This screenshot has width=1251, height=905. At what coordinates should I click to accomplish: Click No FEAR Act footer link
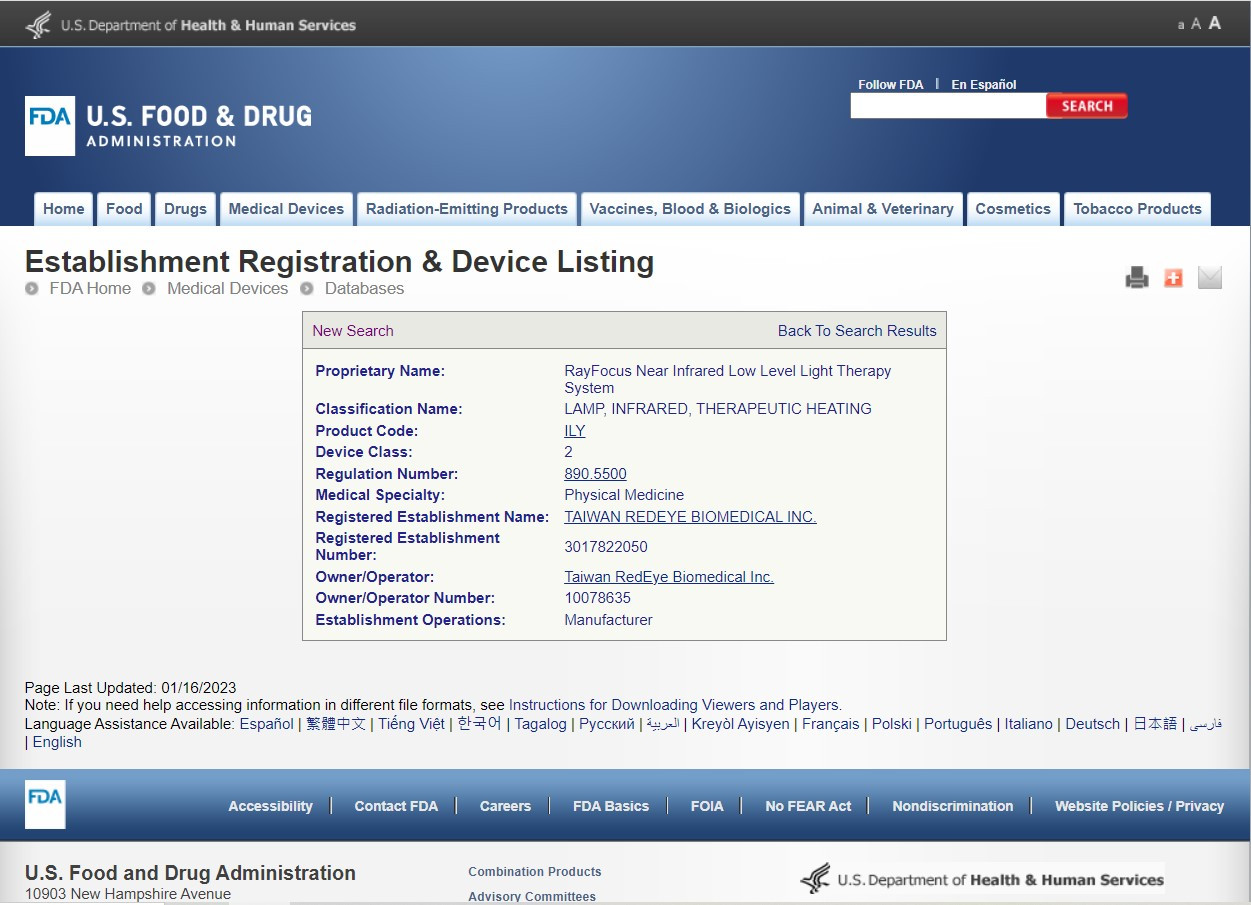pos(808,806)
